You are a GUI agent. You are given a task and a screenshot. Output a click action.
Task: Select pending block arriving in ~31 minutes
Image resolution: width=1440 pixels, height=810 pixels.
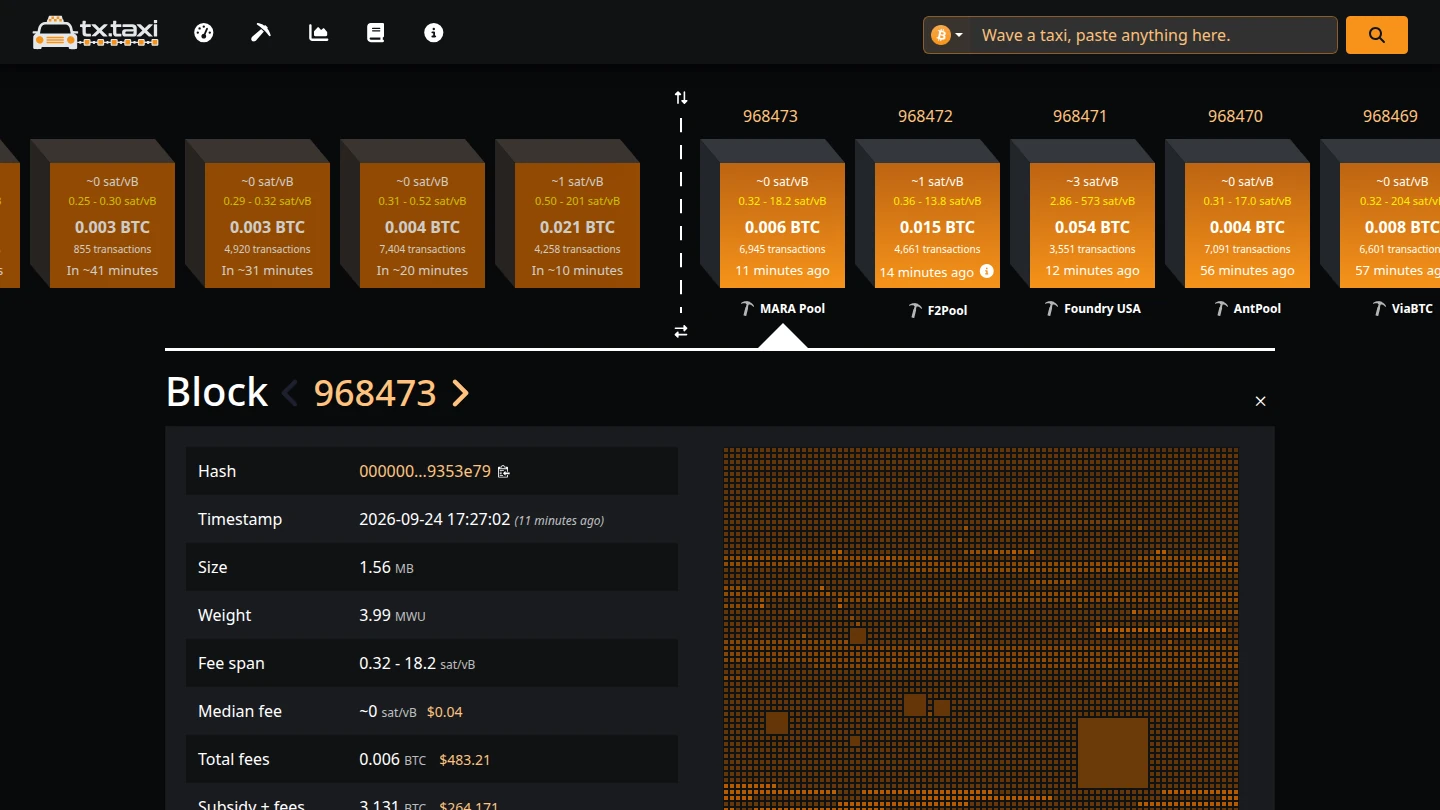[x=267, y=226]
